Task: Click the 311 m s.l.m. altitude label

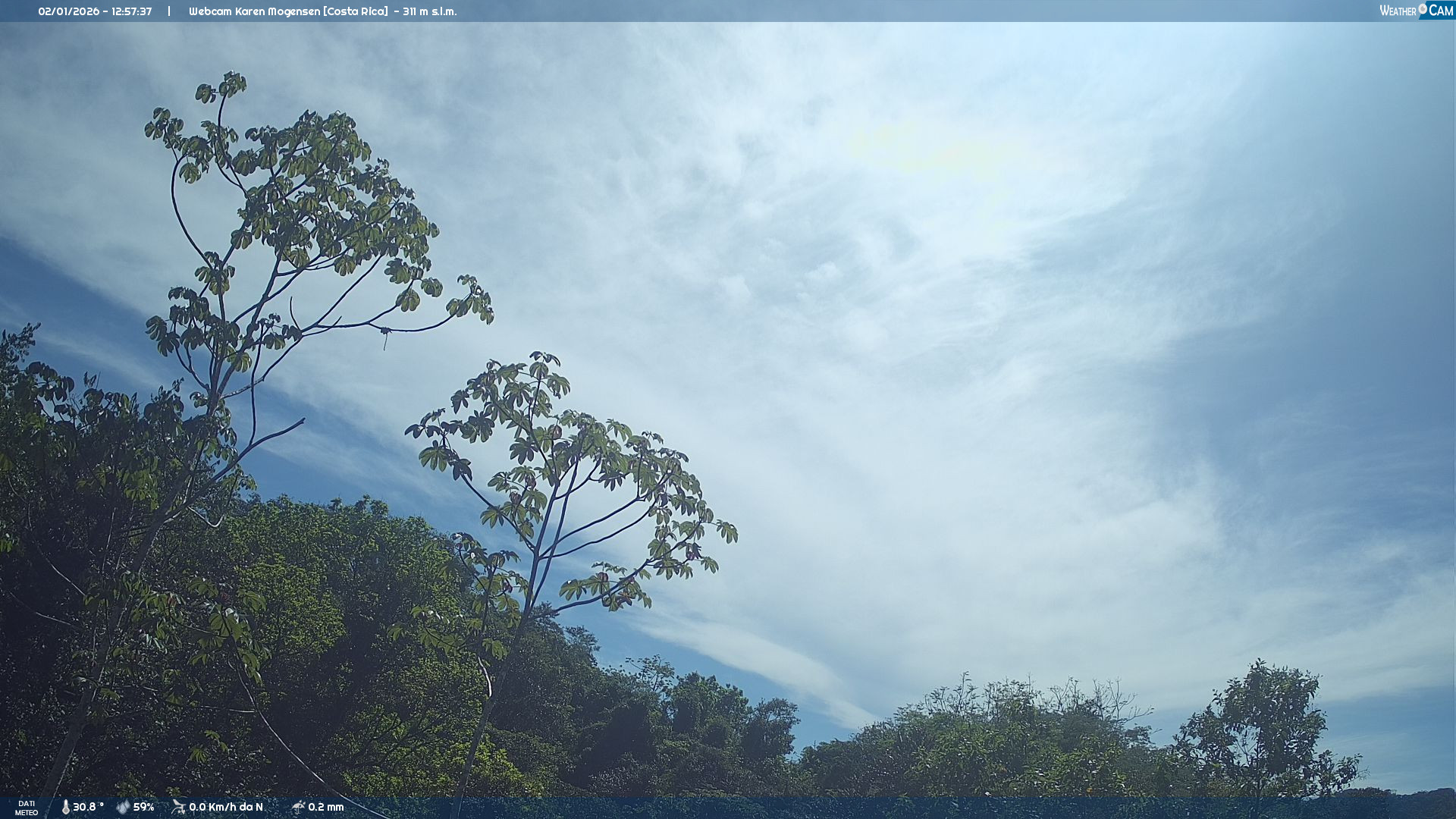Action: click(429, 11)
